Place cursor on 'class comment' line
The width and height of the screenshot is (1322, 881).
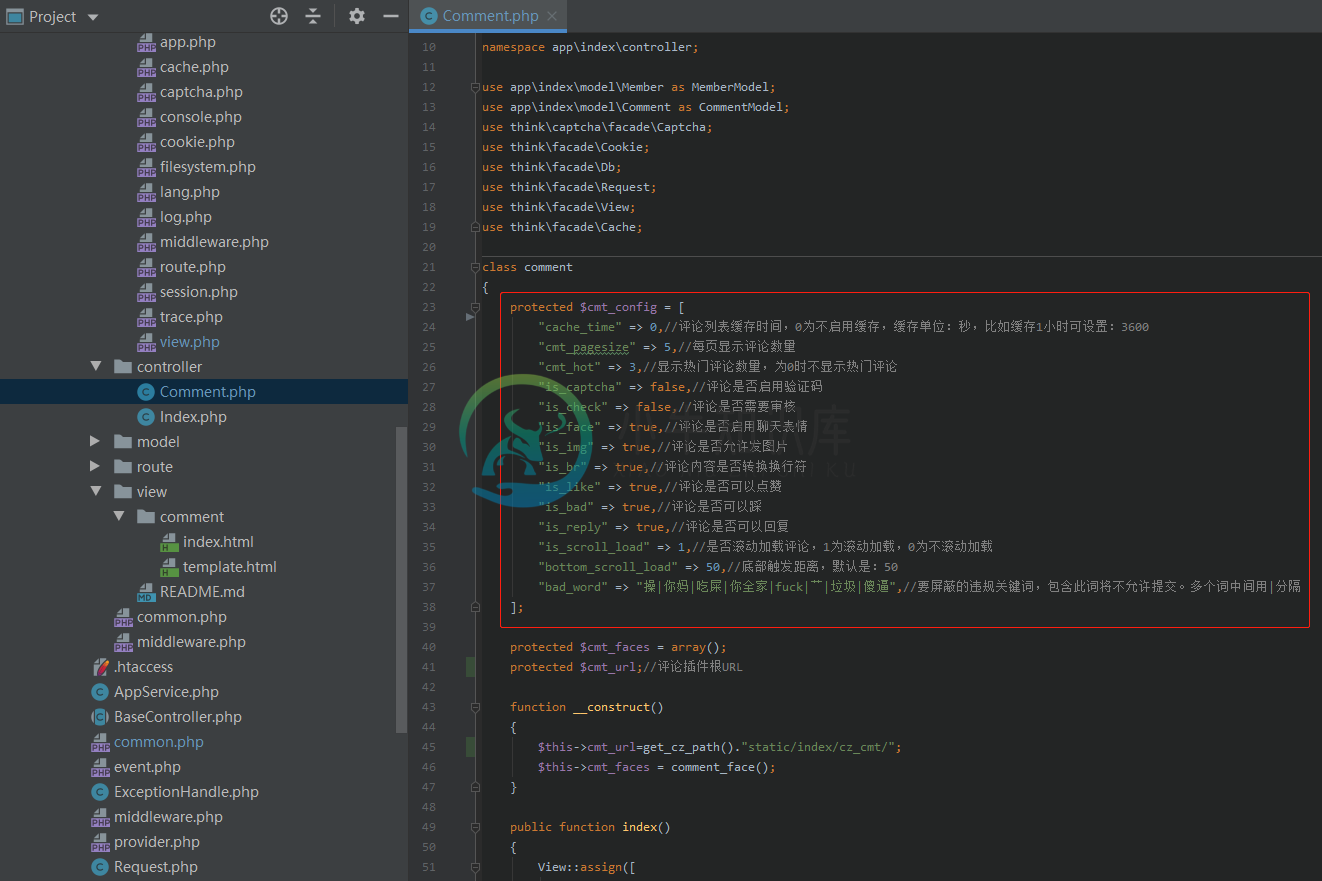click(x=527, y=267)
